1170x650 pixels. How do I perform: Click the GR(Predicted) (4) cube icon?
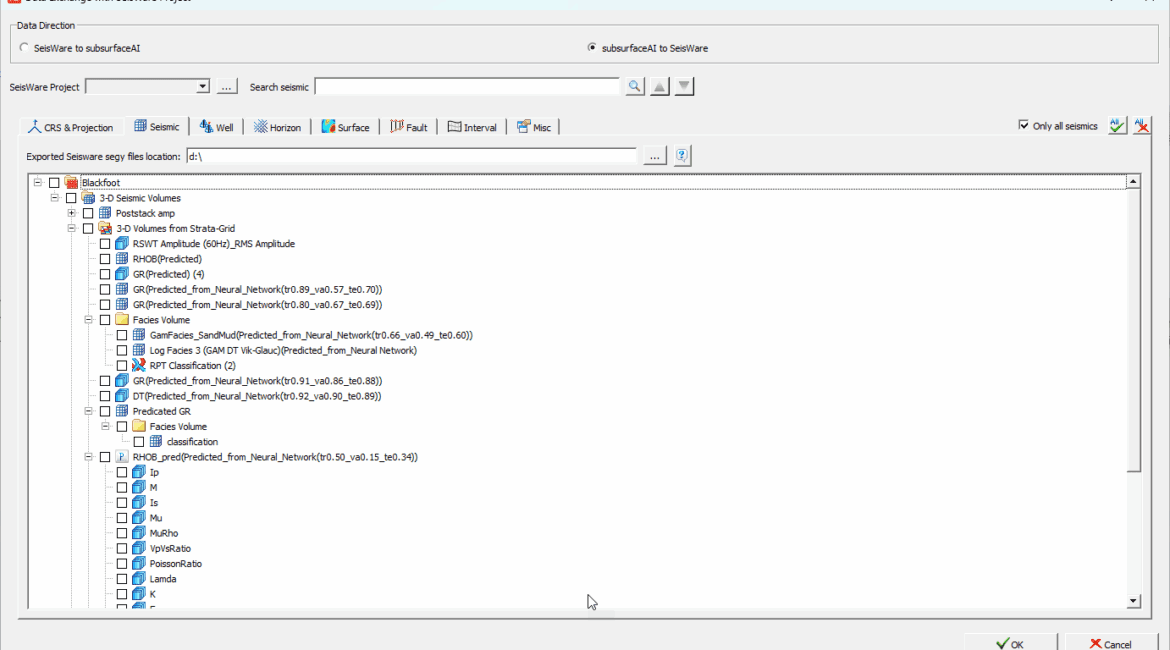point(122,274)
